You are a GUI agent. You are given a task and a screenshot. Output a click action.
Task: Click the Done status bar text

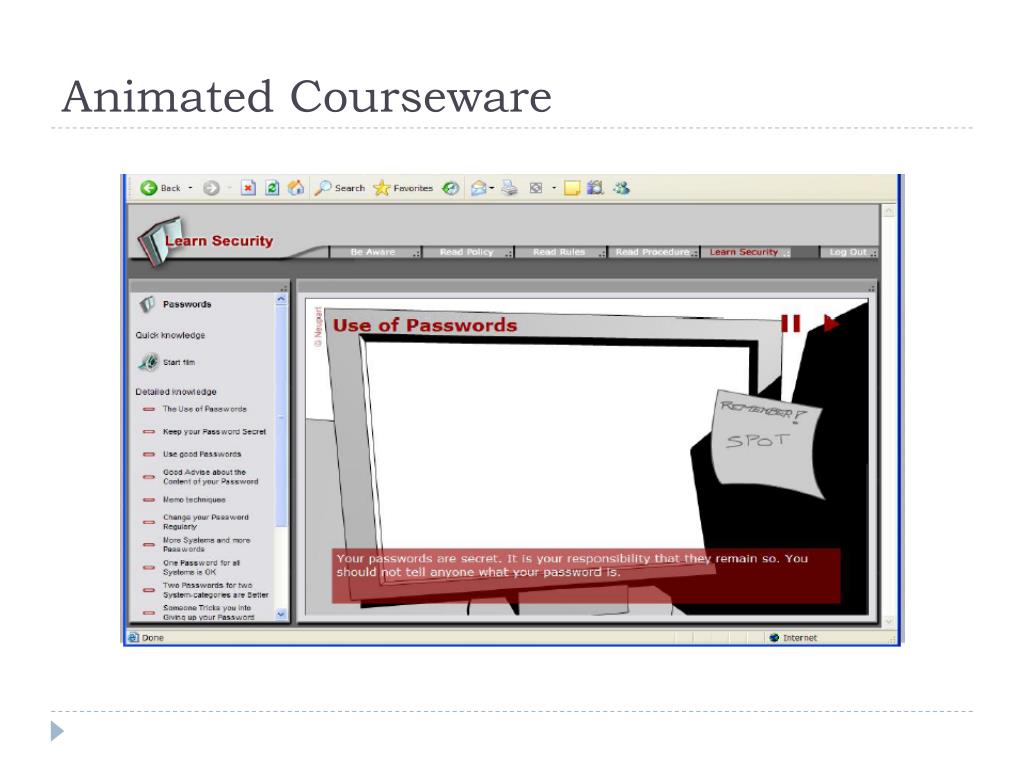[153, 638]
